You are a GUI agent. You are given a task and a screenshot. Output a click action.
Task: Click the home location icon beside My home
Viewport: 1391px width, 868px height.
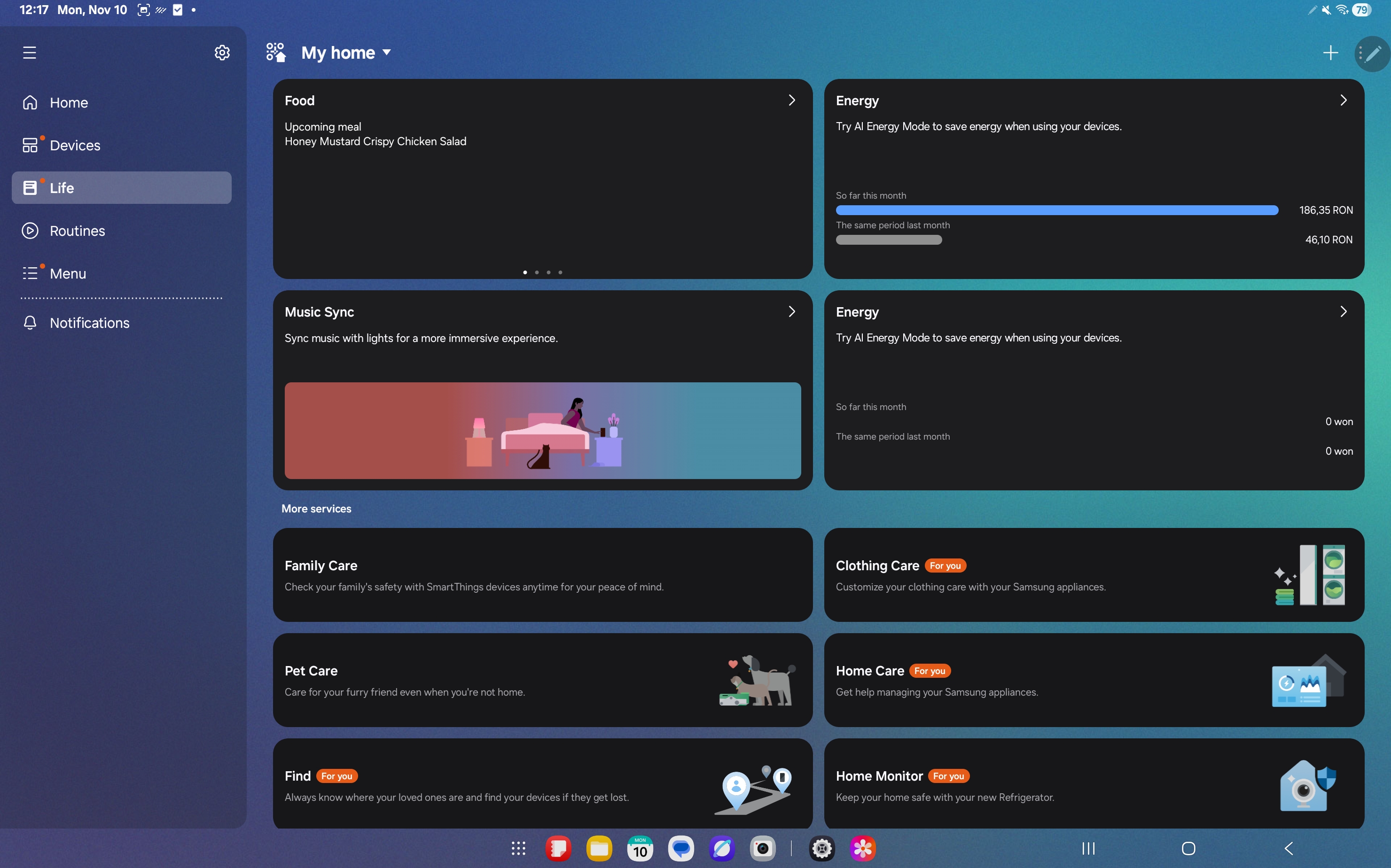point(276,52)
